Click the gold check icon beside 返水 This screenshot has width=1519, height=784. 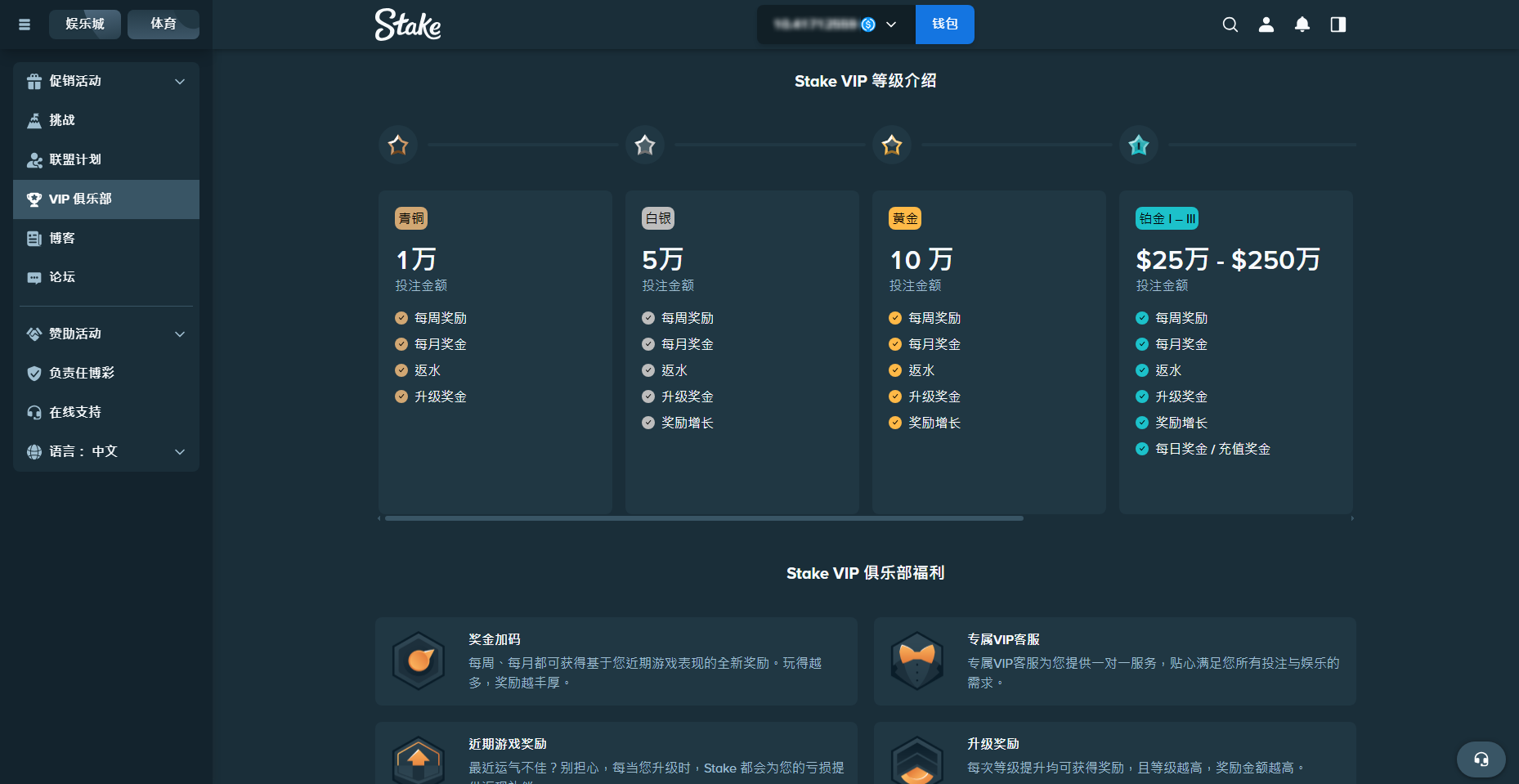tap(895, 370)
